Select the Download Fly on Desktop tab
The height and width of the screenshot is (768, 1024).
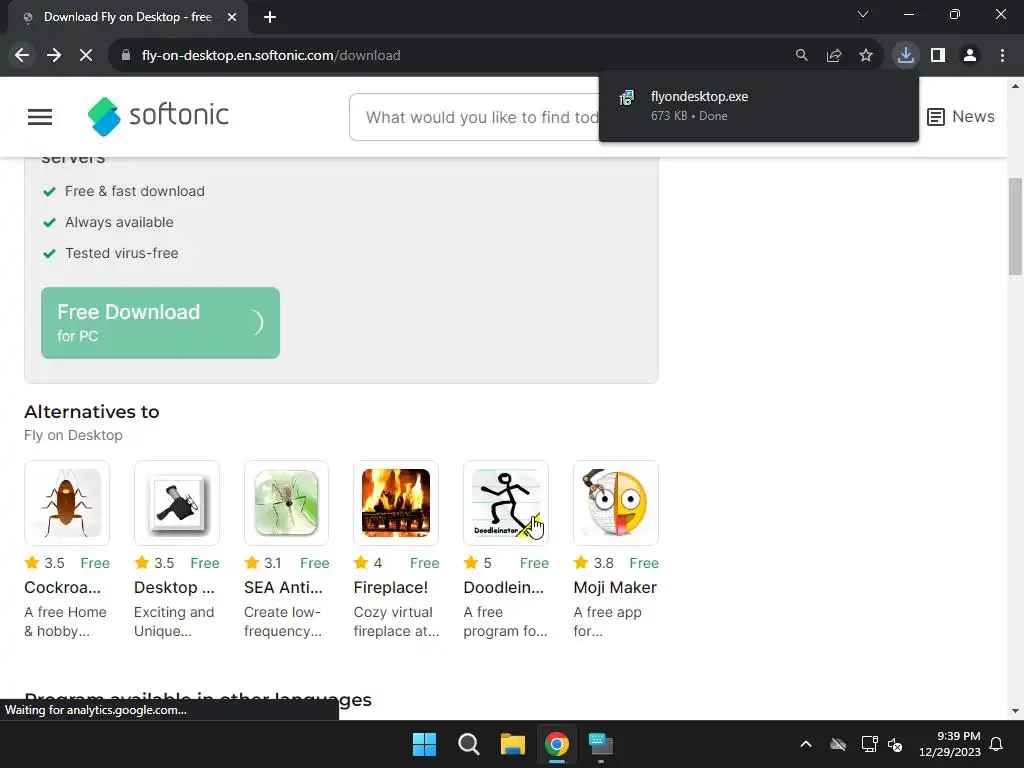click(127, 17)
